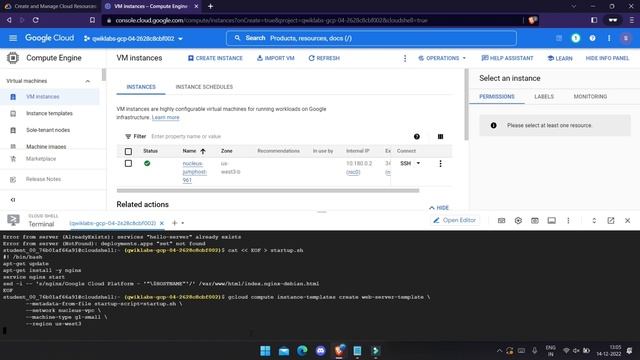Switch to the LABELS tab in info panel
This screenshot has height=360, width=640.
(x=544, y=97)
